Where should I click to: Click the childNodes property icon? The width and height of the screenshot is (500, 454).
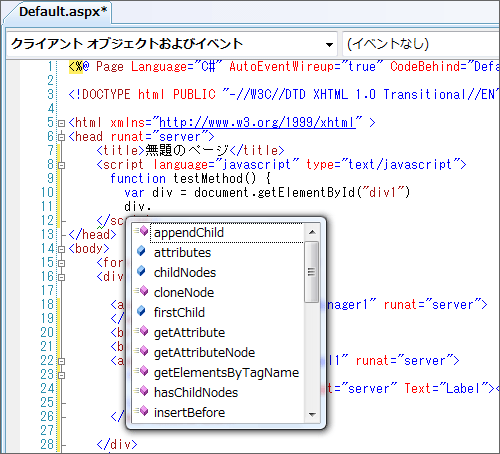pyautogui.click(x=141, y=271)
